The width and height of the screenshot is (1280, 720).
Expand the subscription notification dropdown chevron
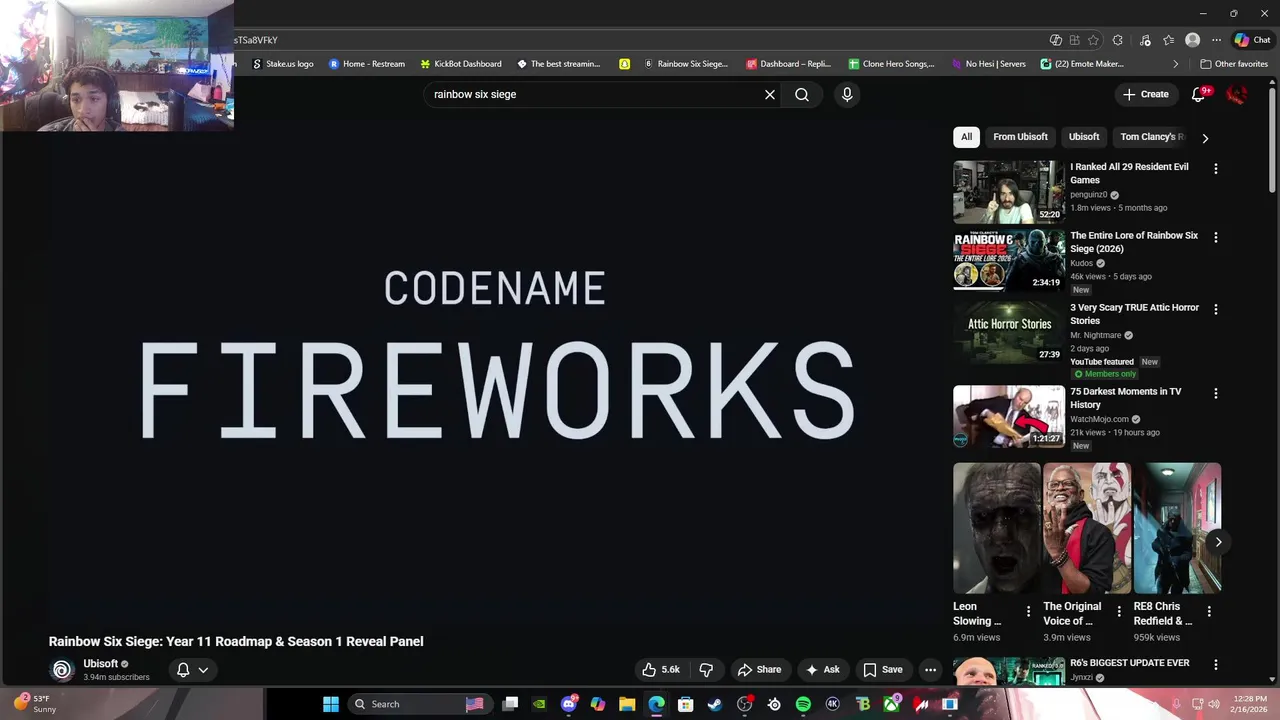[x=203, y=670]
